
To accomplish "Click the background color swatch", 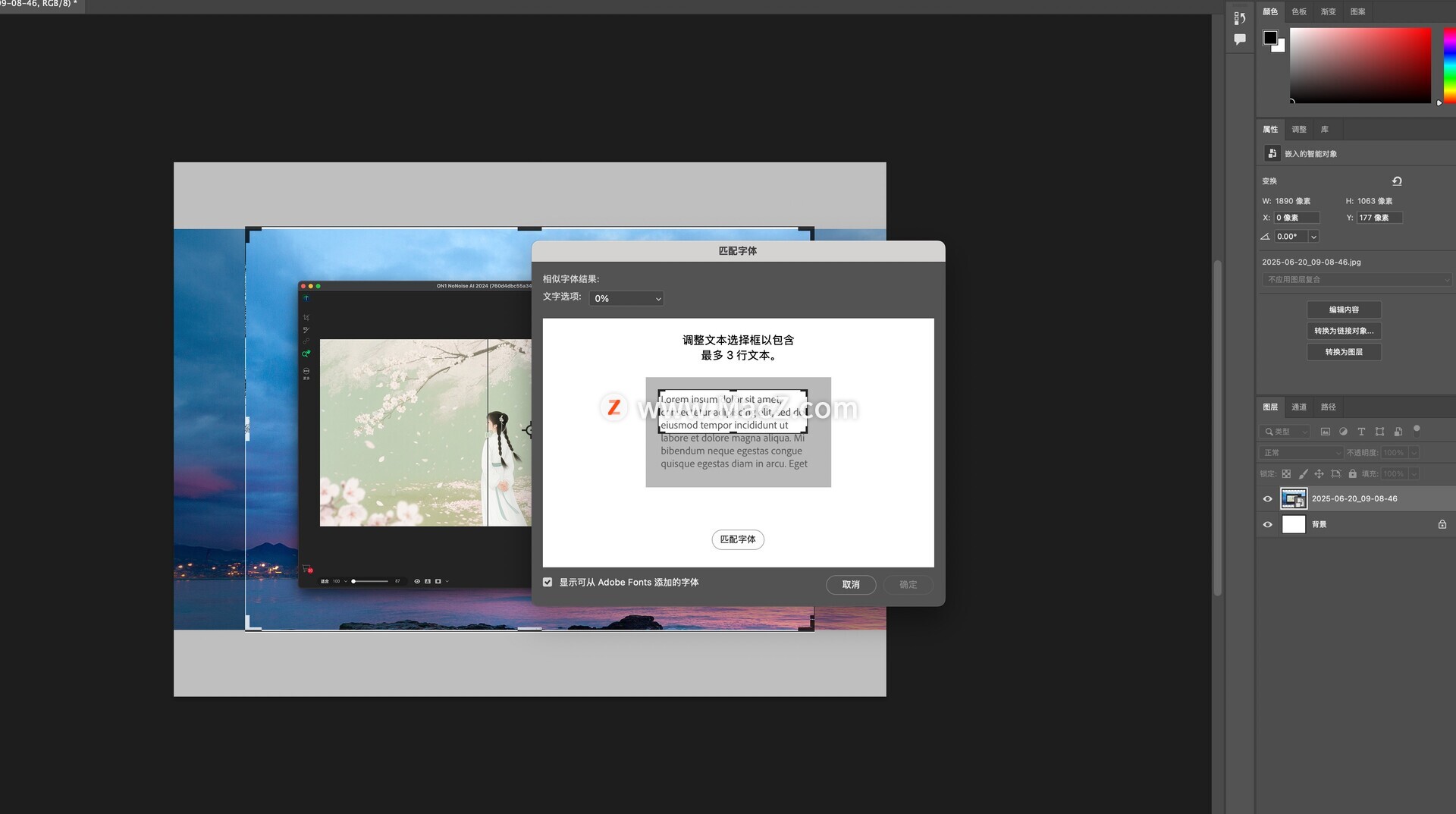I will click(1281, 48).
